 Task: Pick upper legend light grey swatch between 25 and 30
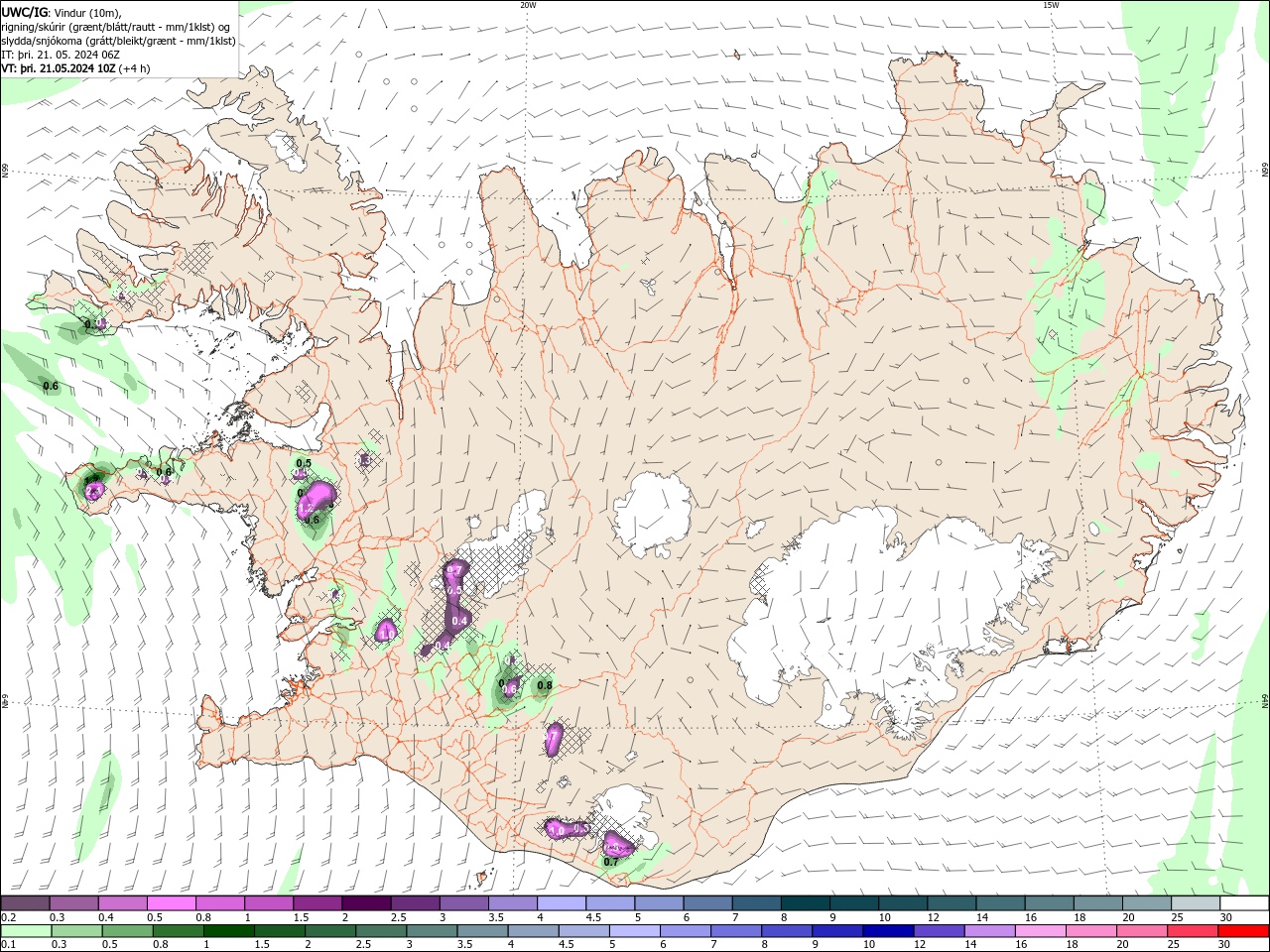1194,902
